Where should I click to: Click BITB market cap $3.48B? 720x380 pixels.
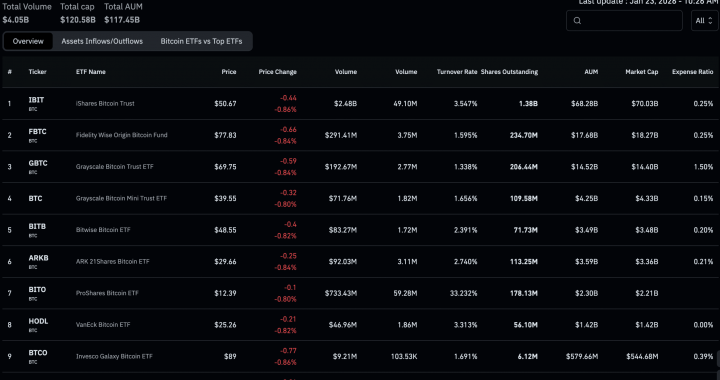pos(647,229)
